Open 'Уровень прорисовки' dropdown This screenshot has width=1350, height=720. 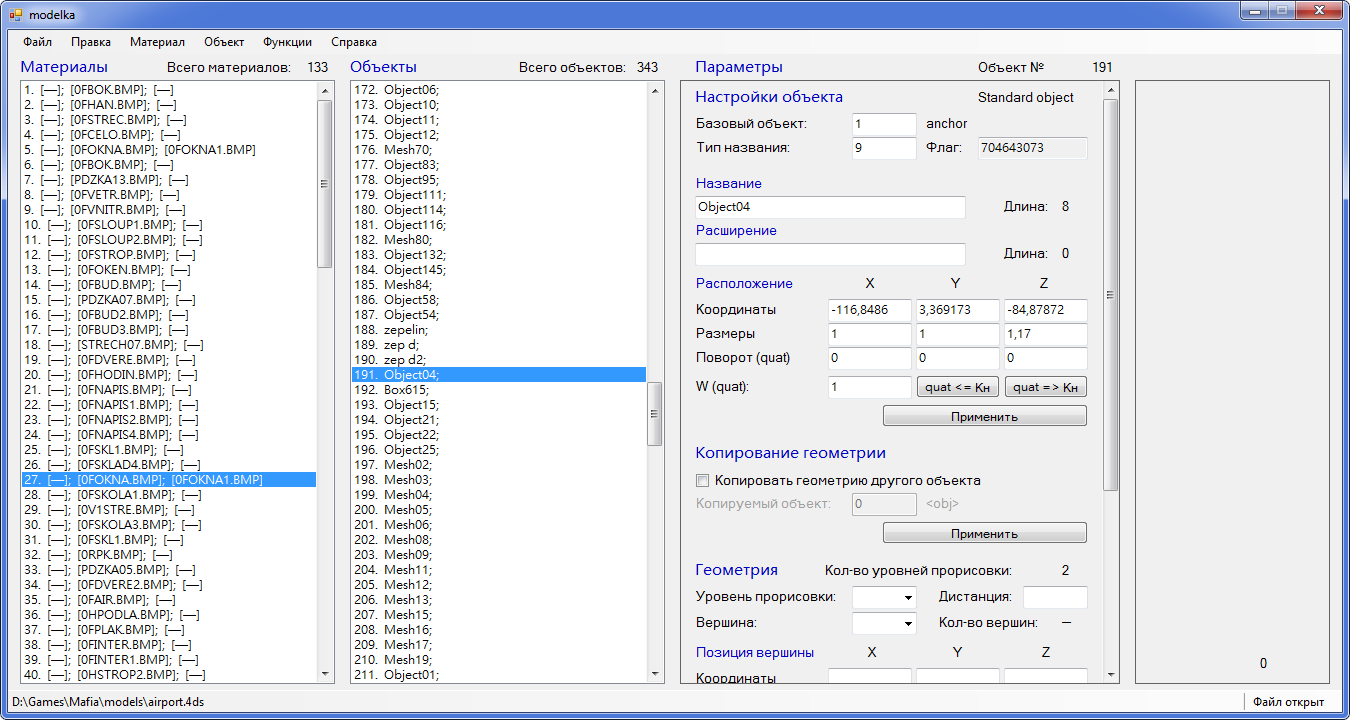[x=884, y=597]
